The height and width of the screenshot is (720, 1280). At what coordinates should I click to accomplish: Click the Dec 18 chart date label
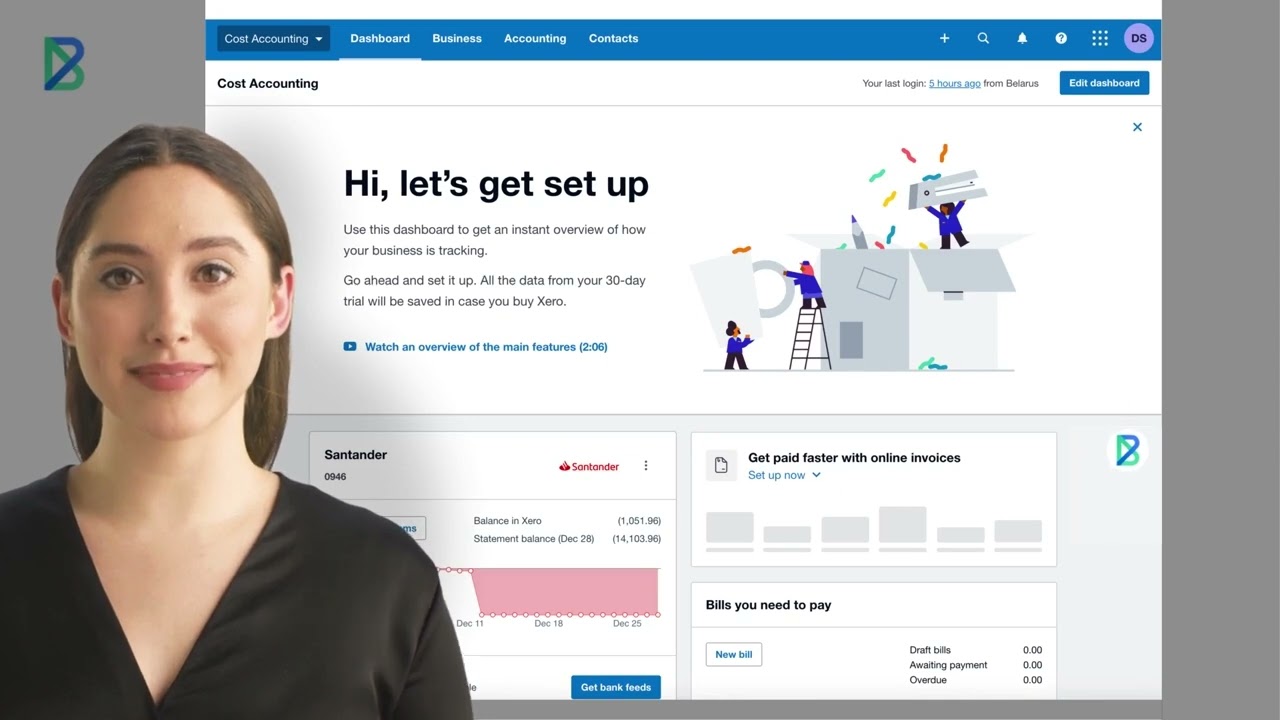coord(548,623)
